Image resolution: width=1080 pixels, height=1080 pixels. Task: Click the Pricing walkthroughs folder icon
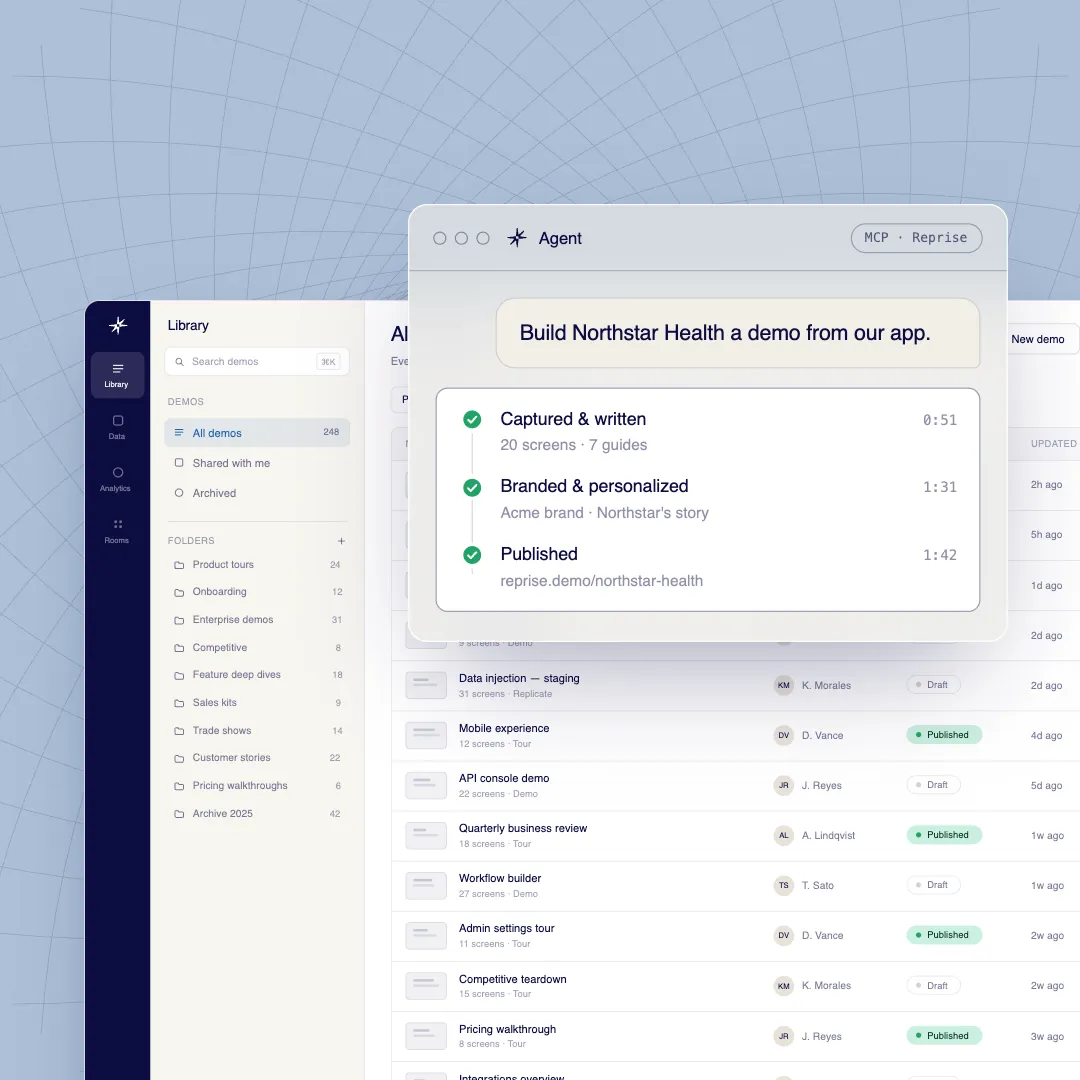pyautogui.click(x=179, y=786)
